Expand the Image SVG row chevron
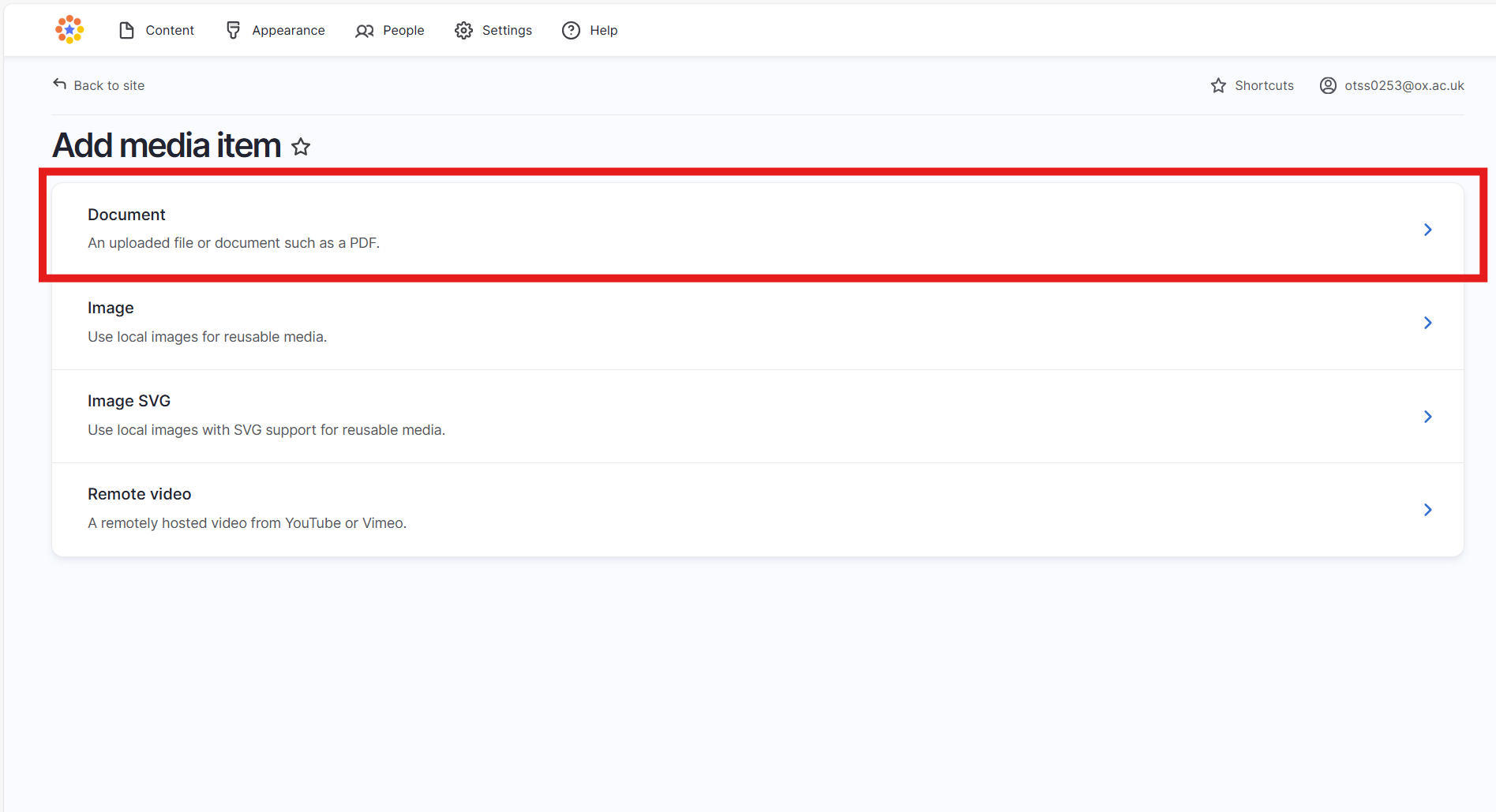 [x=1427, y=416]
